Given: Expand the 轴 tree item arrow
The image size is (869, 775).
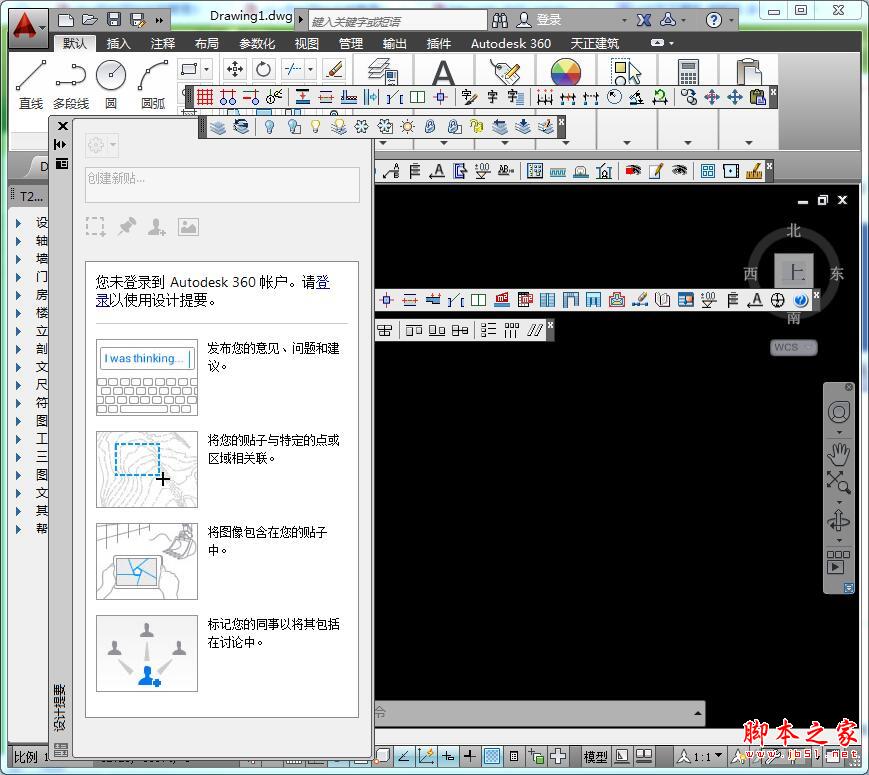Looking at the screenshot, I should pos(18,241).
